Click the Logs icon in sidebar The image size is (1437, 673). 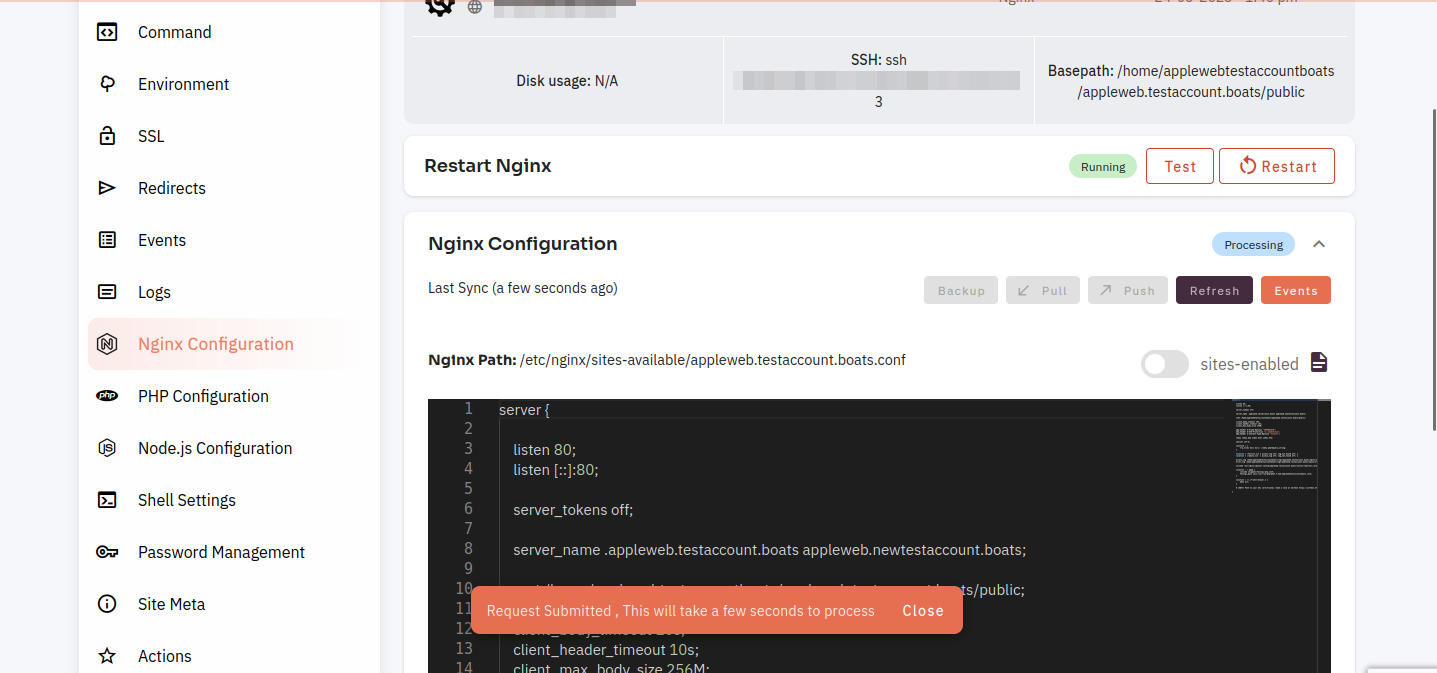[107, 292]
